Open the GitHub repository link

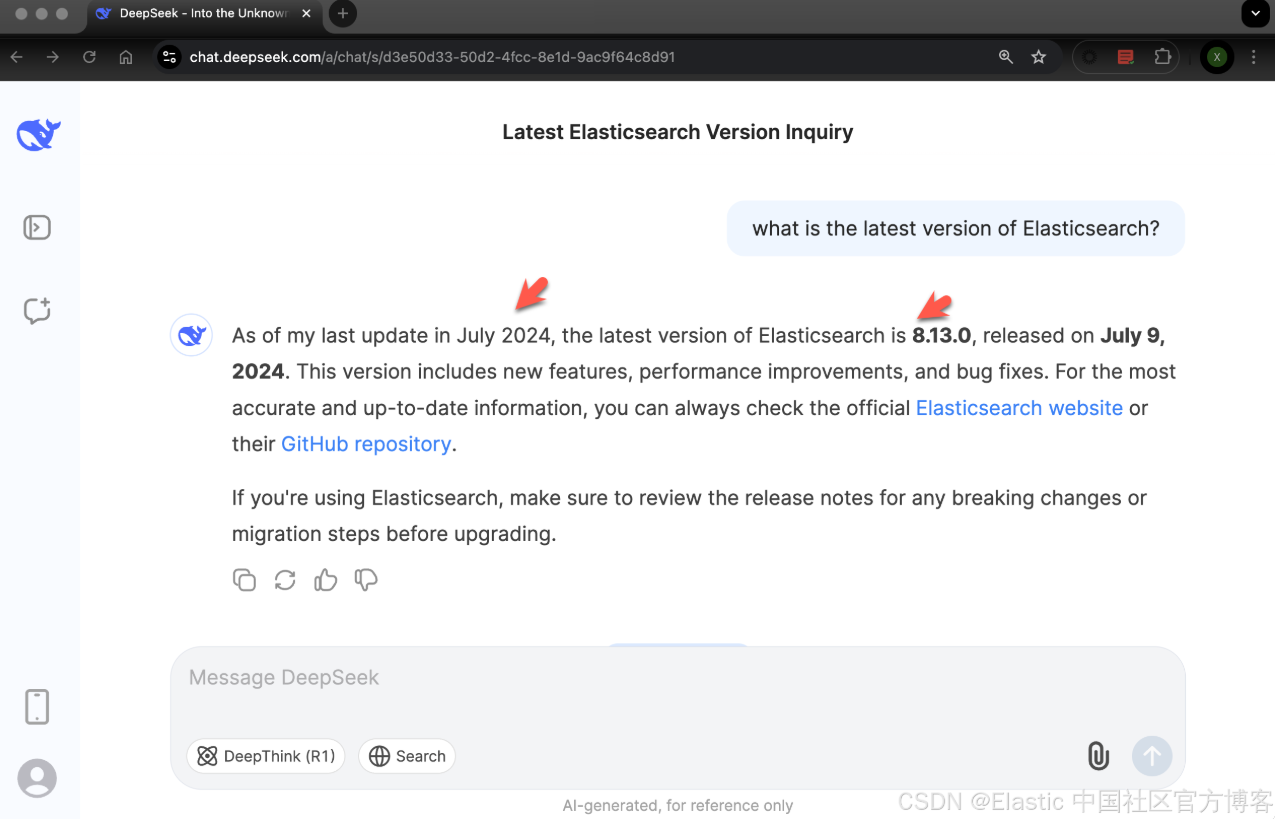(x=366, y=444)
